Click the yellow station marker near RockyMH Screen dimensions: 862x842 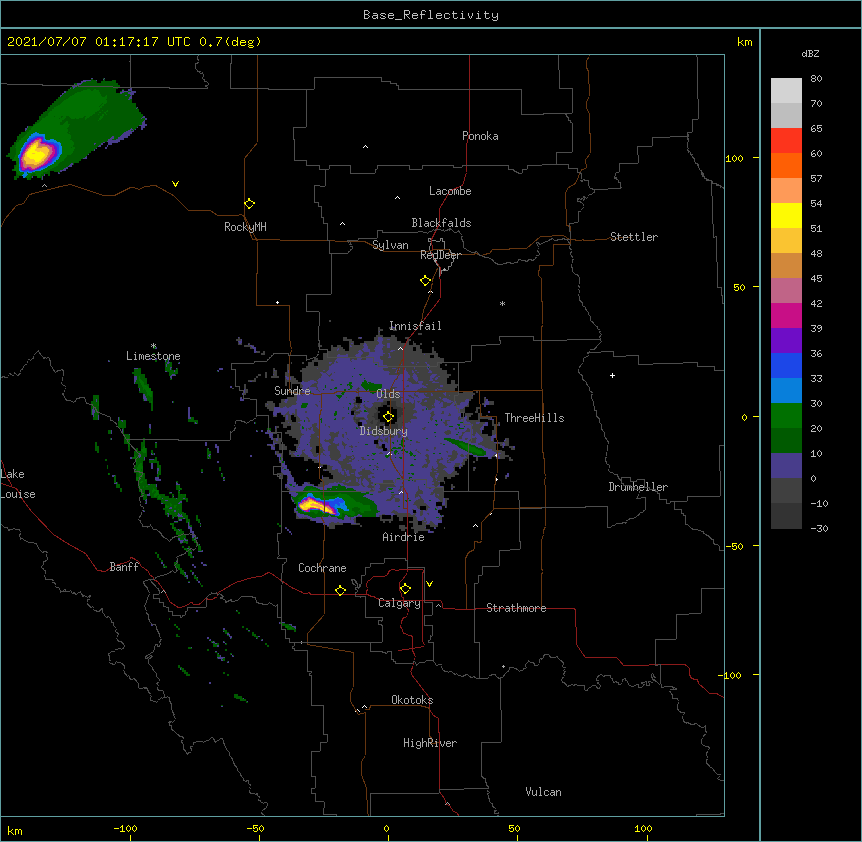249,204
